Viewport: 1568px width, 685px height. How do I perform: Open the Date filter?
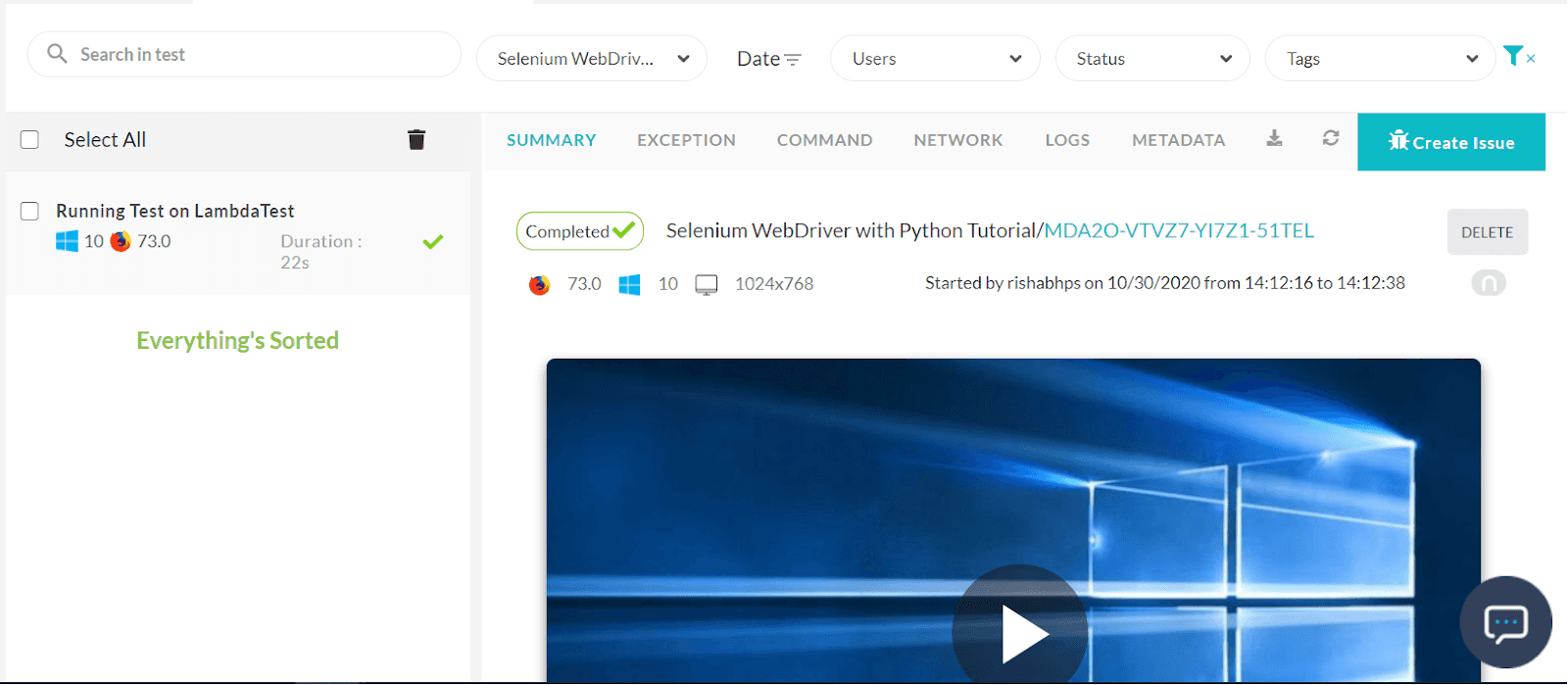(x=769, y=59)
